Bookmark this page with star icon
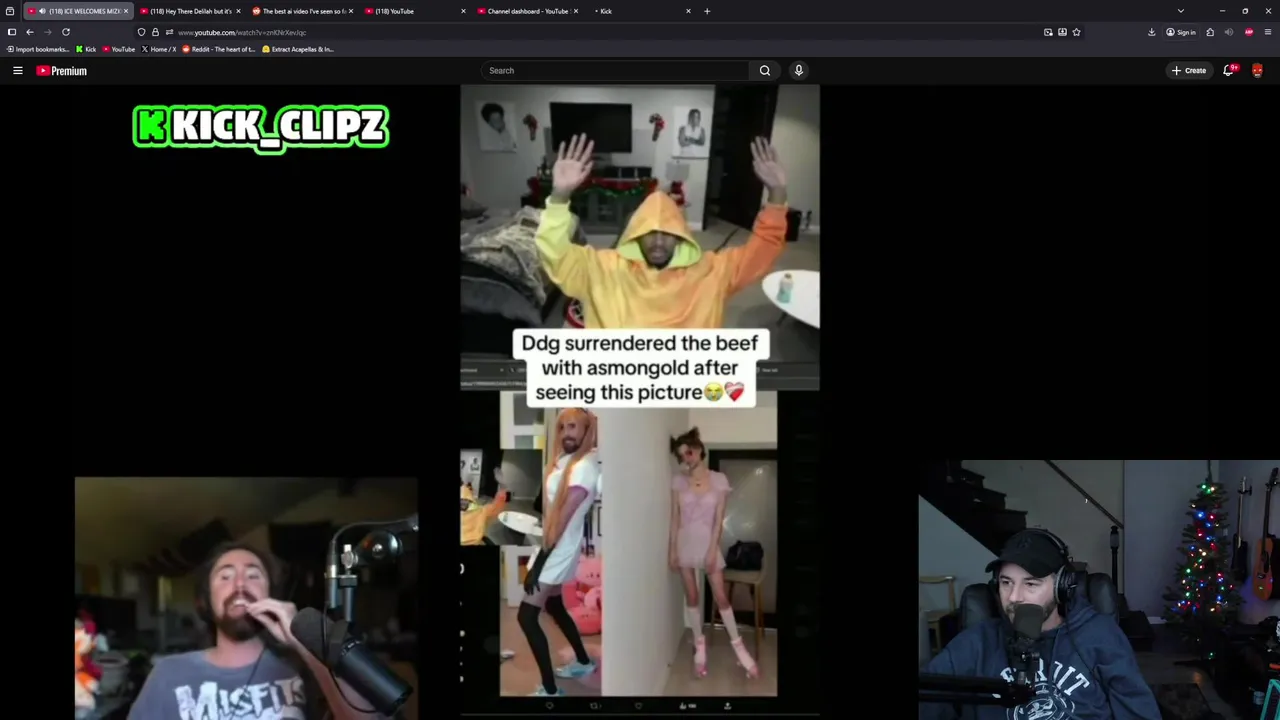1280x720 pixels. tap(1076, 32)
